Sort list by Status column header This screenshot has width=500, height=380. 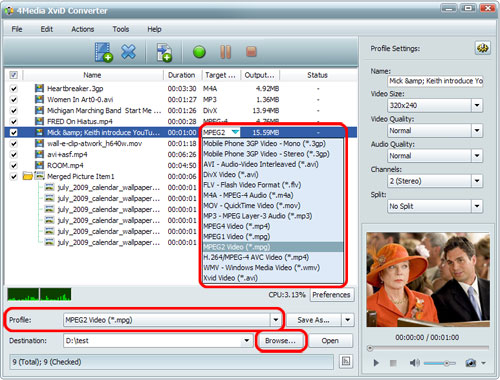tap(317, 75)
